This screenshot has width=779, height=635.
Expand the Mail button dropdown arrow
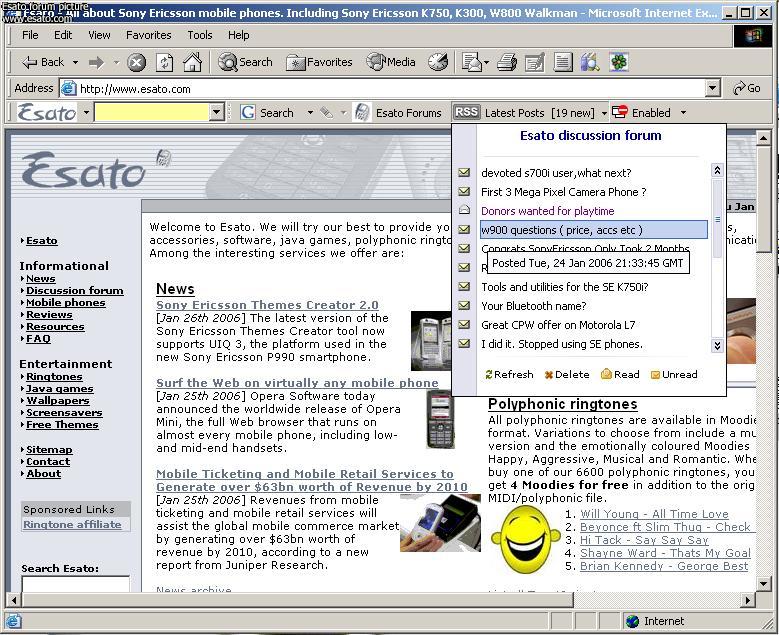(x=486, y=63)
